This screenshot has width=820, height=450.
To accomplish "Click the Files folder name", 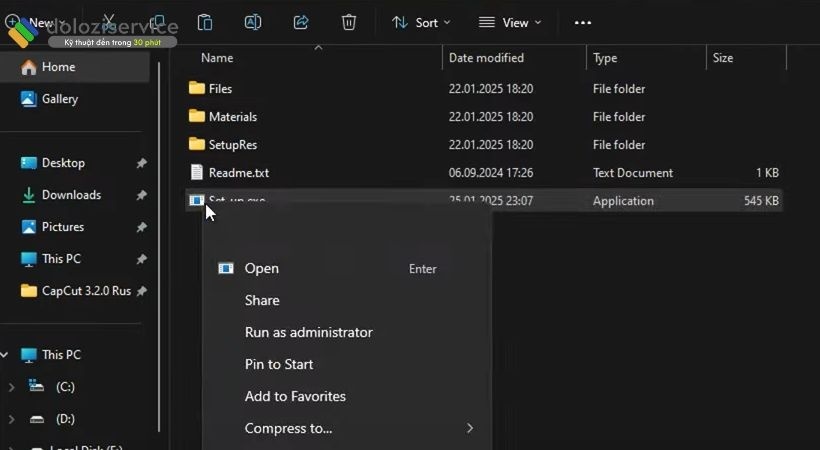I will (220, 89).
